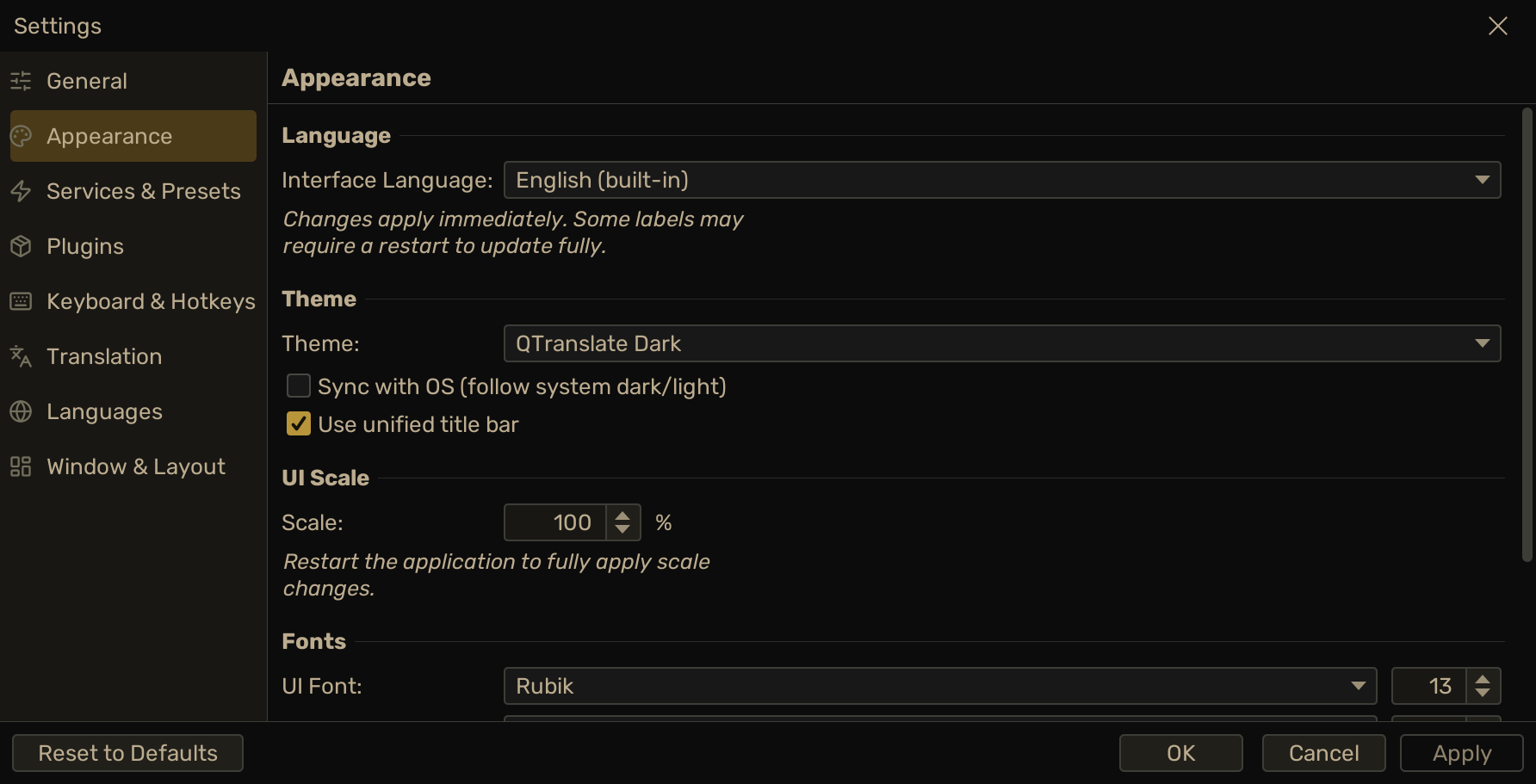This screenshot has height=784, width=1536.
Task: Click Reset to Defaults button
Action: tap(127, 753)
